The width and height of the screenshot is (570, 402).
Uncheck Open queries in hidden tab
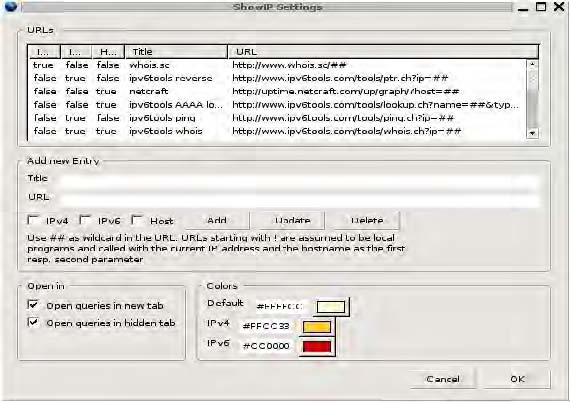click(33, 322)
